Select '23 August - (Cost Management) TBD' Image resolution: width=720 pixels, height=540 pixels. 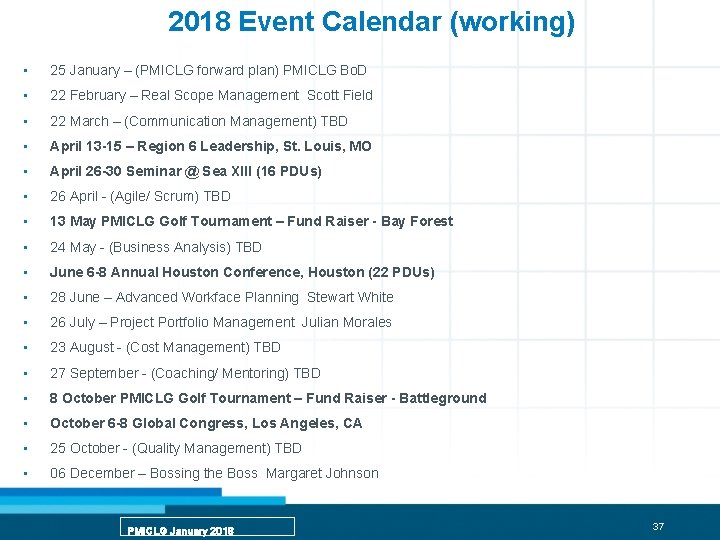165,348
